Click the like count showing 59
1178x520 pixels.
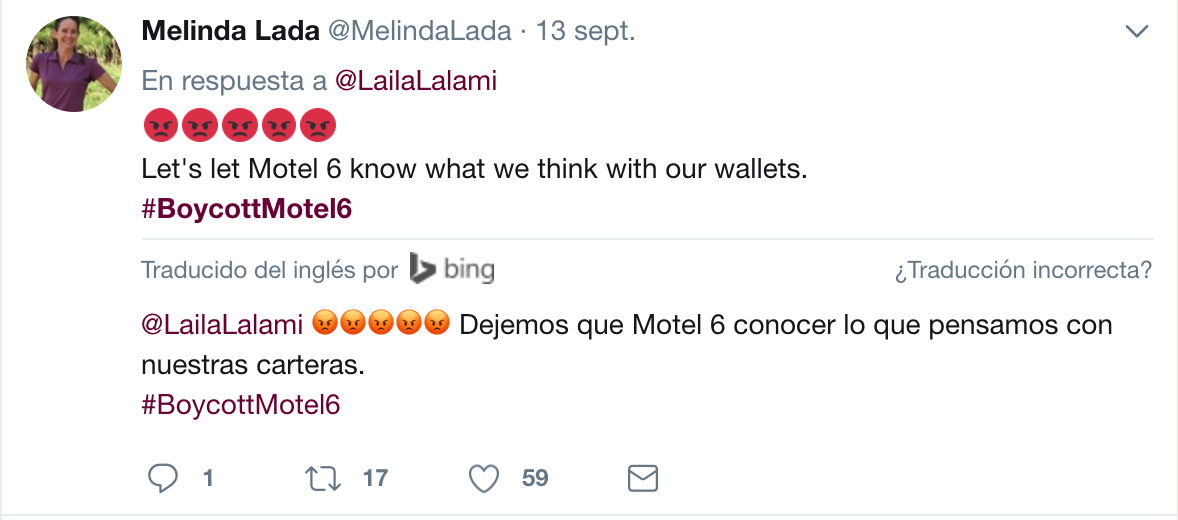tap(535, 479)
